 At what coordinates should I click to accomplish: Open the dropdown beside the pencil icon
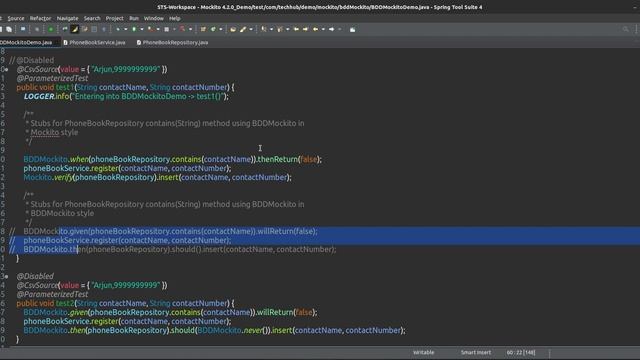(251, 29)
